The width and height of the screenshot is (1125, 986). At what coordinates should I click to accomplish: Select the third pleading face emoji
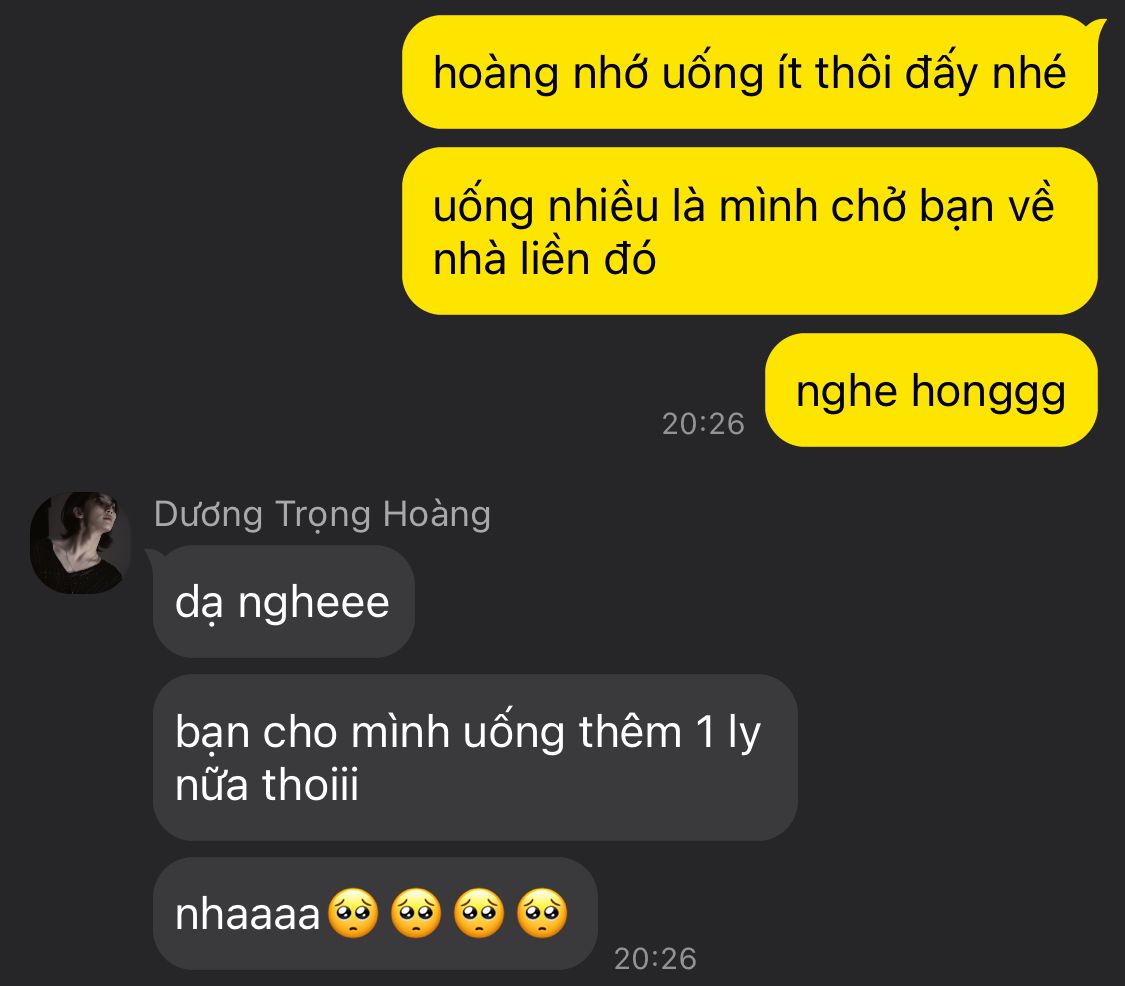479,914
